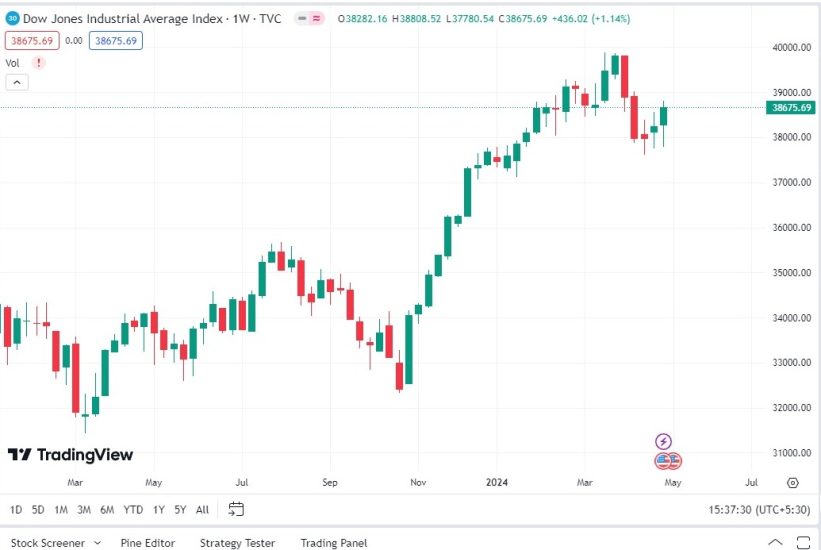
Task: Click the TradingView logo
Action: (x=70, y=455)
